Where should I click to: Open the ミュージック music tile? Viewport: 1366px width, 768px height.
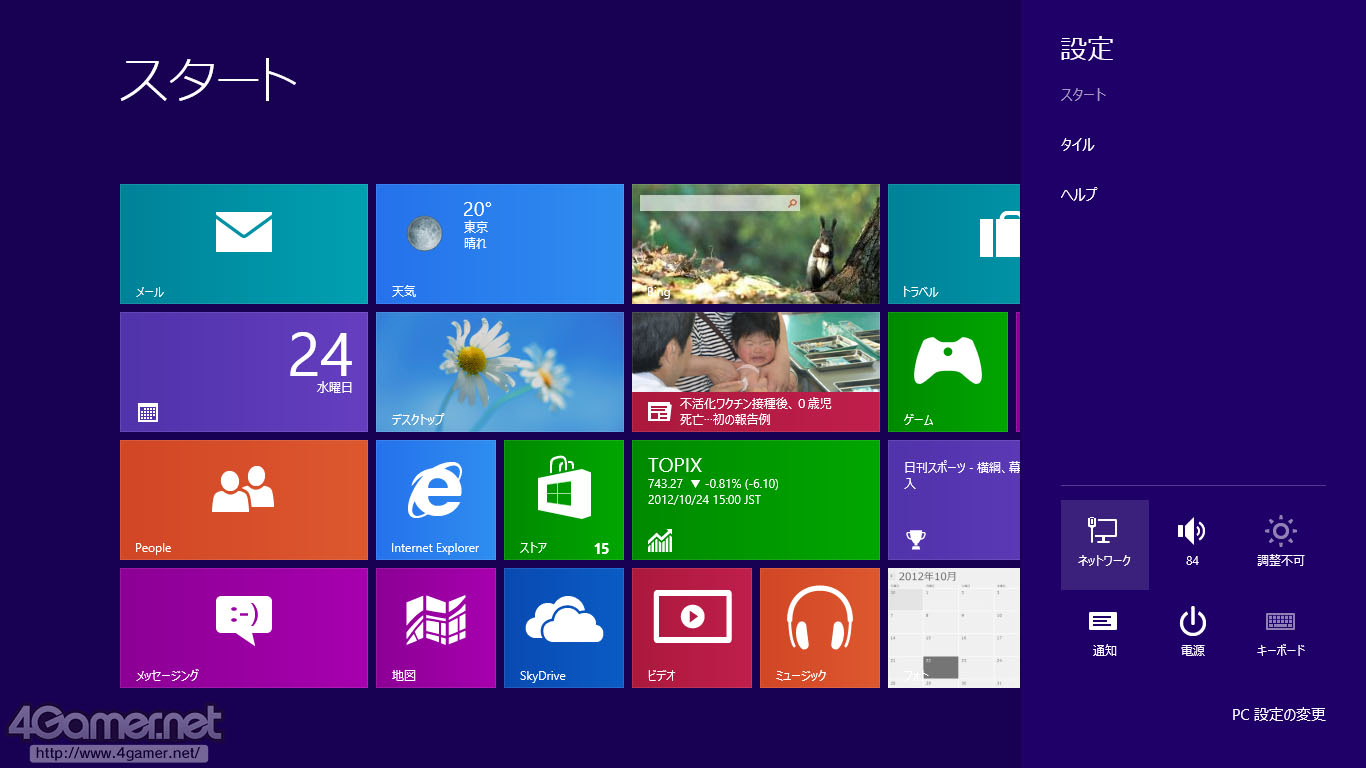[820, 628]
